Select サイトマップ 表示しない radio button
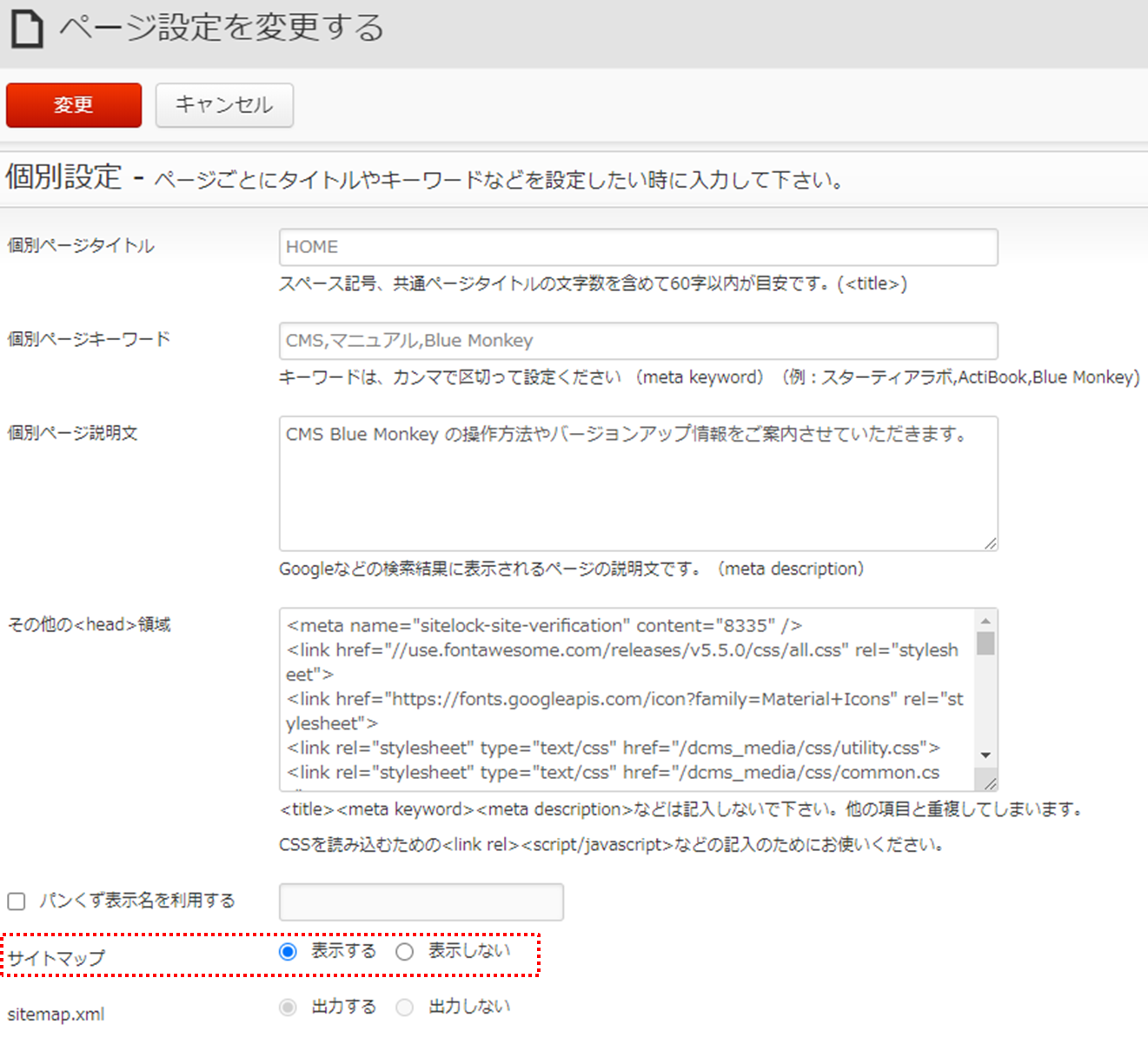1148x1038 pixels. [x=404, y=952]
